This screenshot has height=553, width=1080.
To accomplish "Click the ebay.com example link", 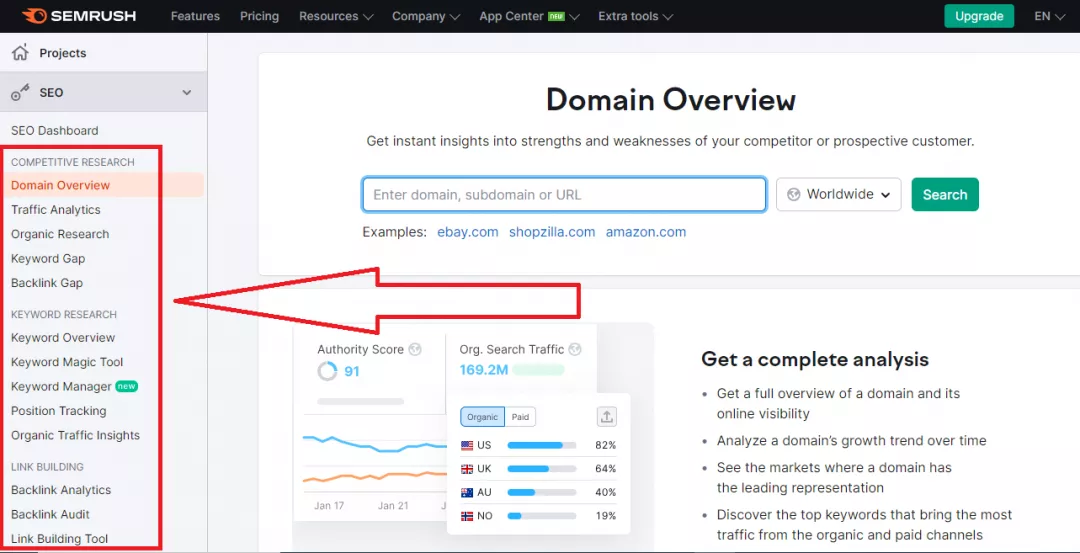I will 468,232.
